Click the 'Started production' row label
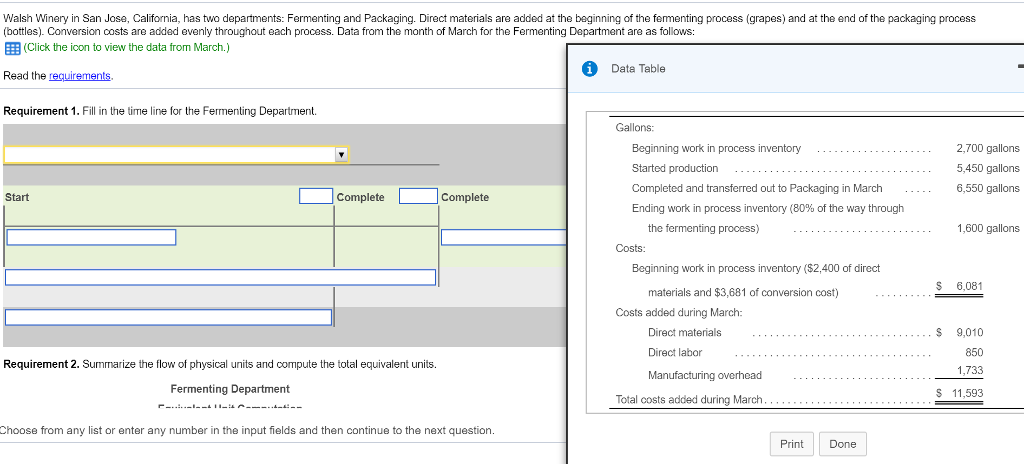This screenshot has width=1024, height=464. point(675,168)
